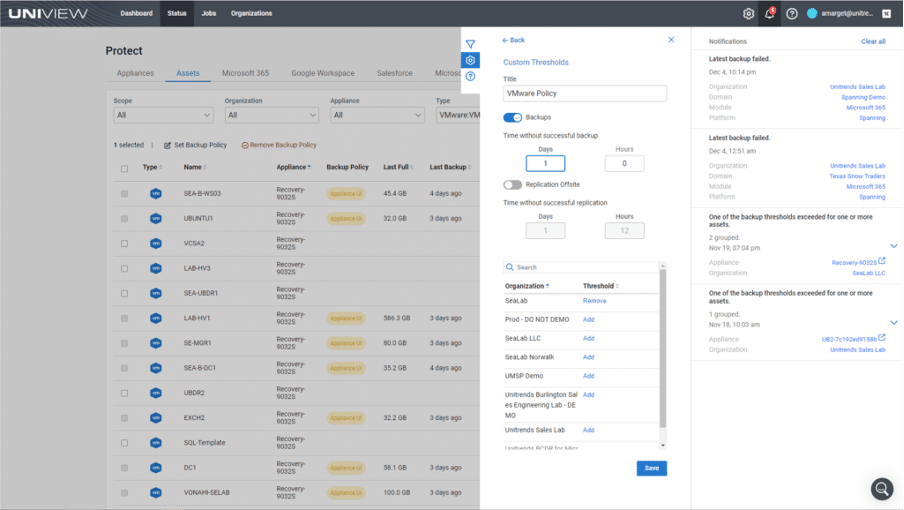Viewport: 904px width, 510px height.
Task: Open the Scope dropdown
Action: pyautogui.click(x=163, y=115)
